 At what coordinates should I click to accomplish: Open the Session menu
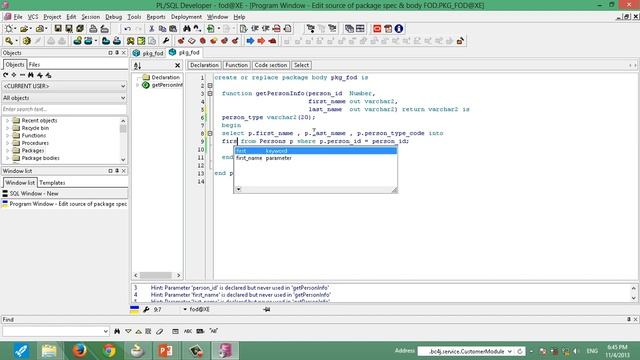pyautogui.click(x=90, y=17)
